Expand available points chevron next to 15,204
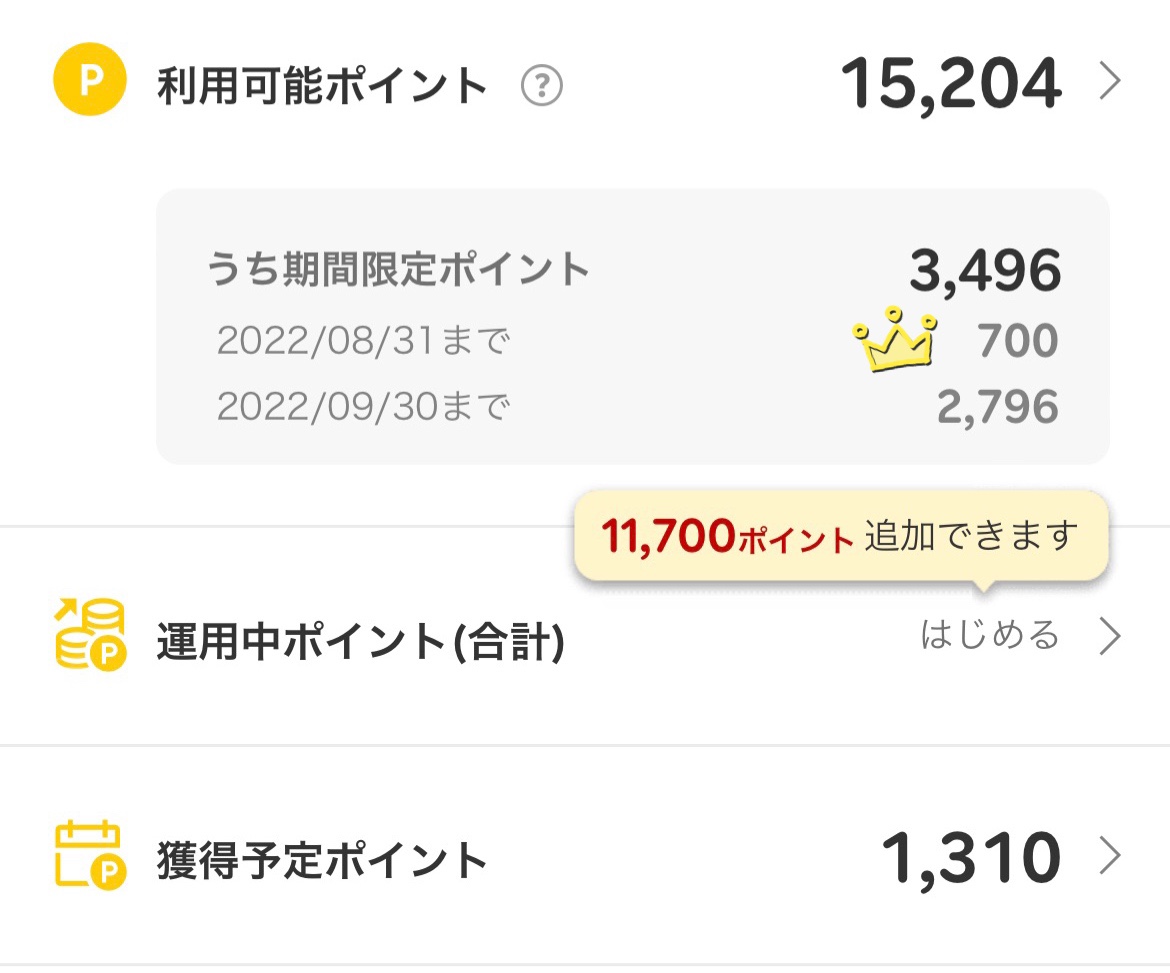The width and height of the screenshot is (1170, 973). (1109, 83)
